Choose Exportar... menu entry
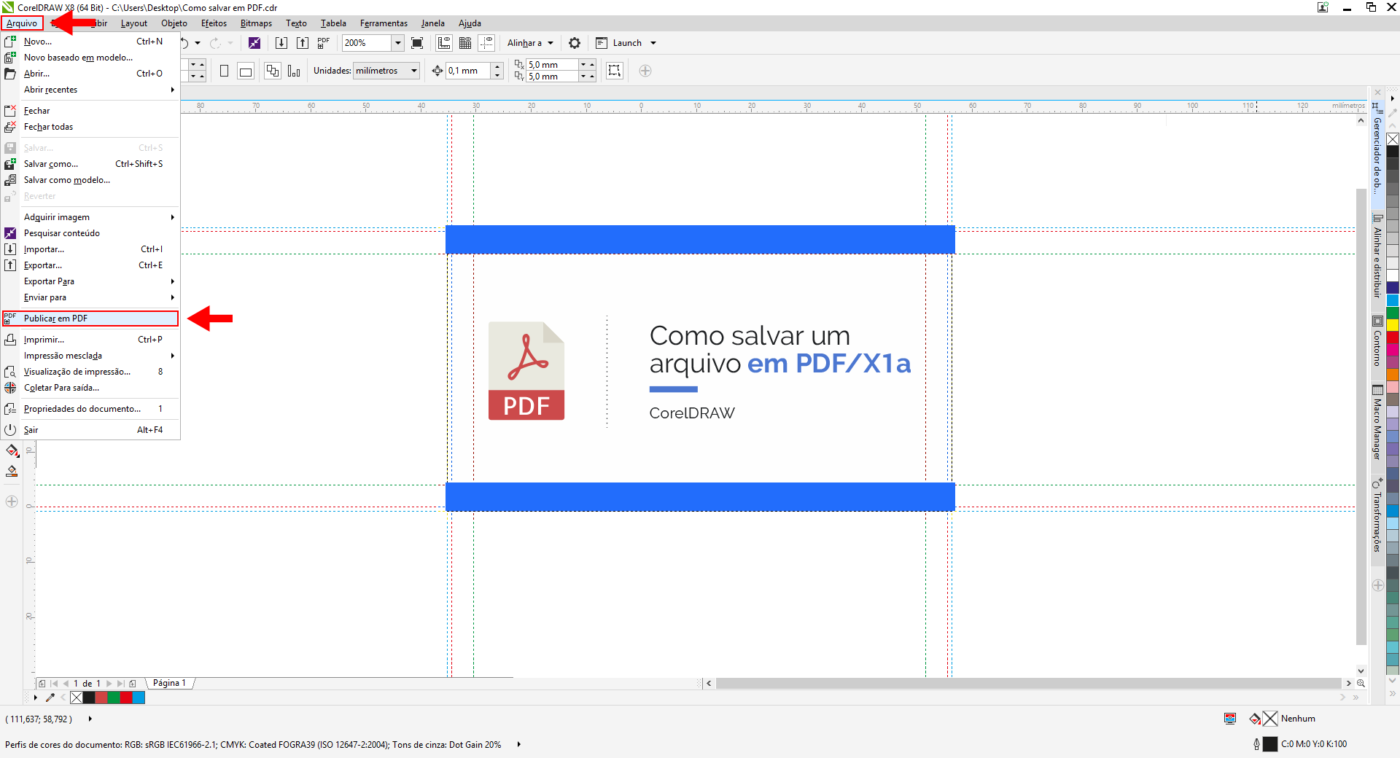Screen dimensions: 1400x758 point(90,265)
